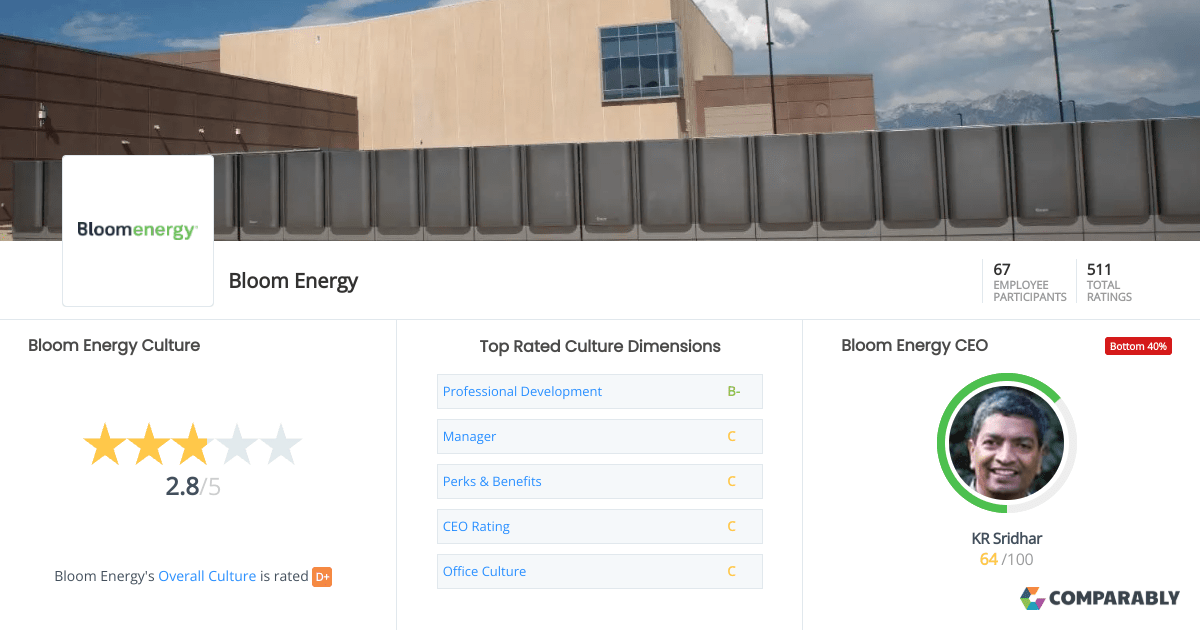Open the Office Culture dimension link

[484, 571]
